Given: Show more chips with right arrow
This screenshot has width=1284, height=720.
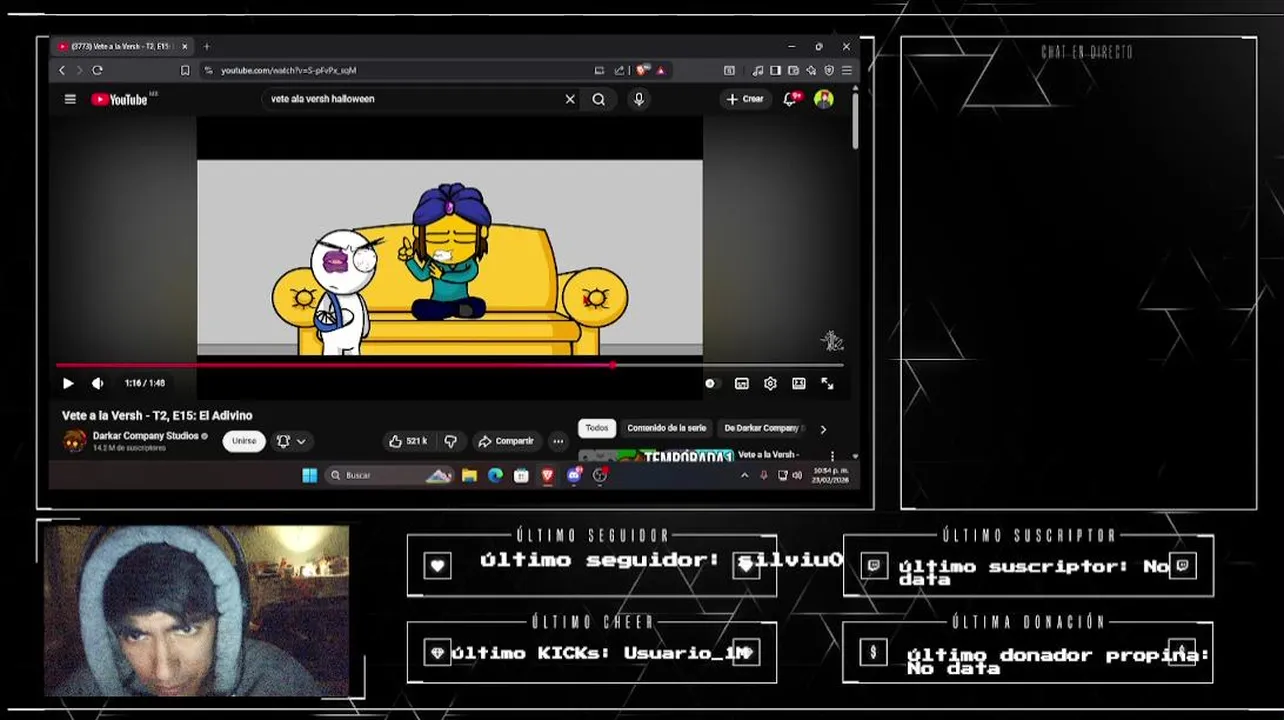Looking at the screenshot, I should [823, 429].
